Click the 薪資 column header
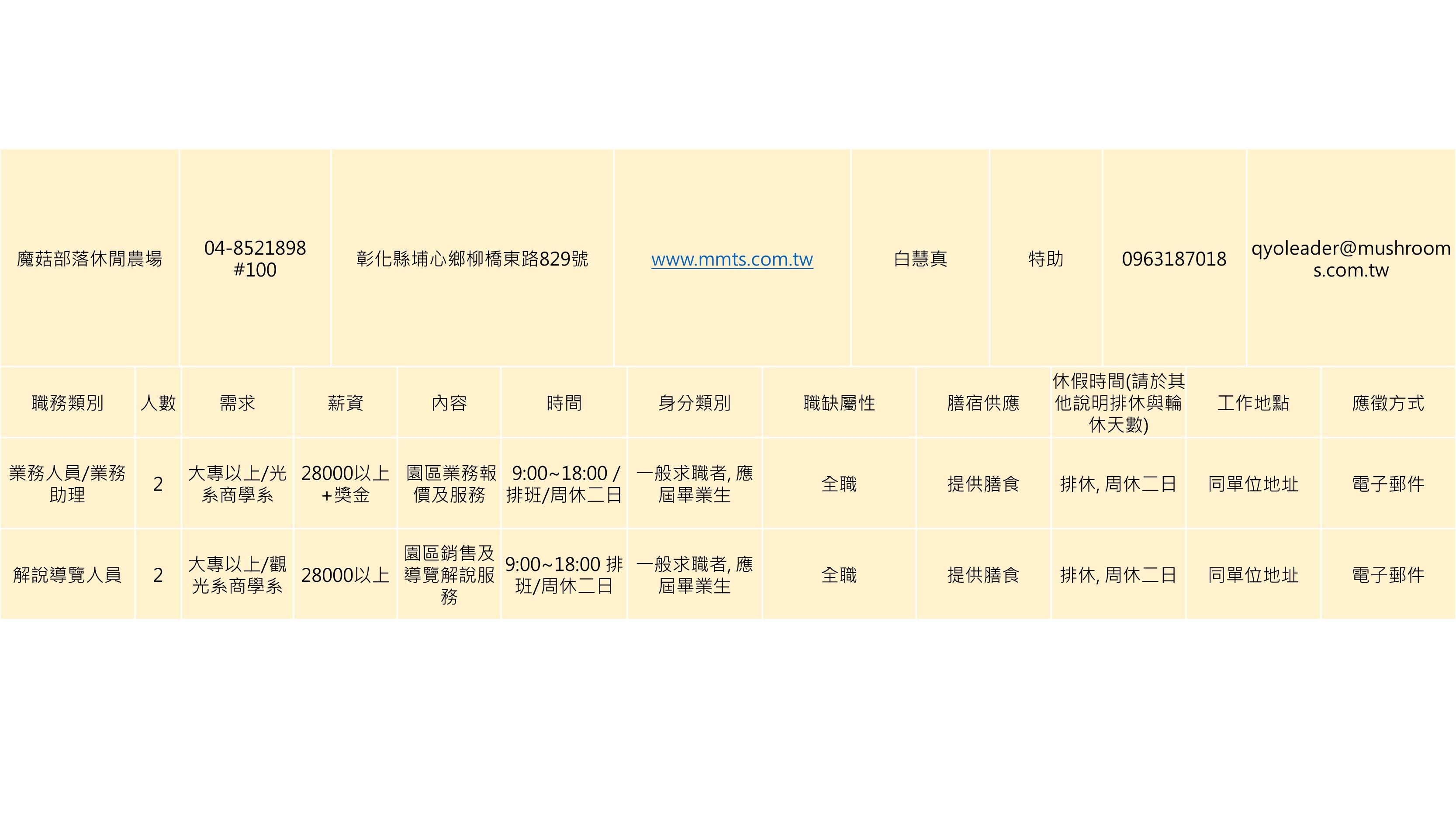The image size is (1456, 819). 346,402
